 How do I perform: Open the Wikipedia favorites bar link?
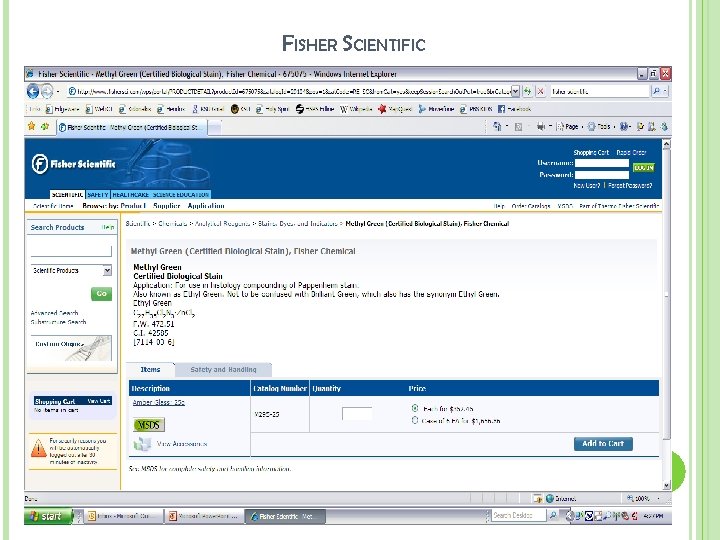pyautogui.click(x=356, y=109)
